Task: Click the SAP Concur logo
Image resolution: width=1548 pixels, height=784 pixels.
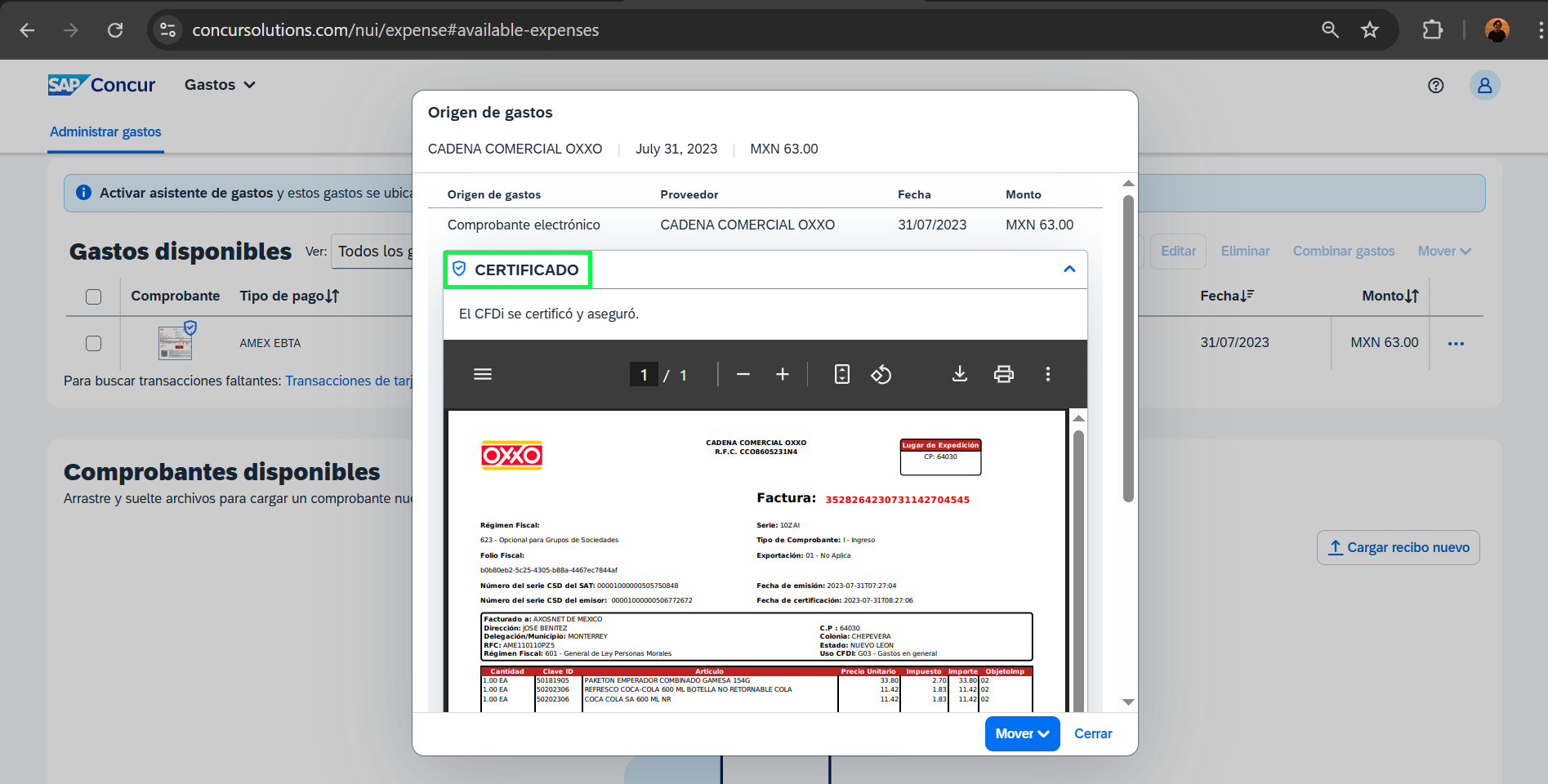Action: (101, 85)
